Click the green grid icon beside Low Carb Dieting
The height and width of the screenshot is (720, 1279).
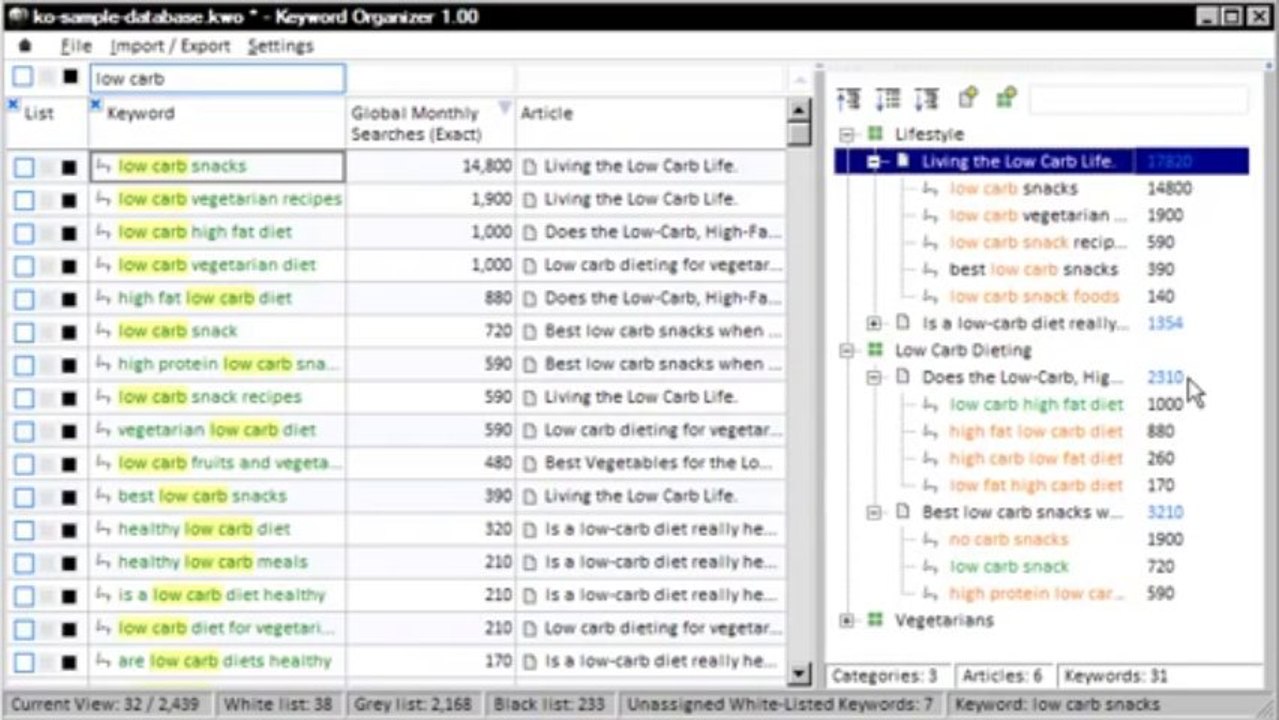pos(876,350)
